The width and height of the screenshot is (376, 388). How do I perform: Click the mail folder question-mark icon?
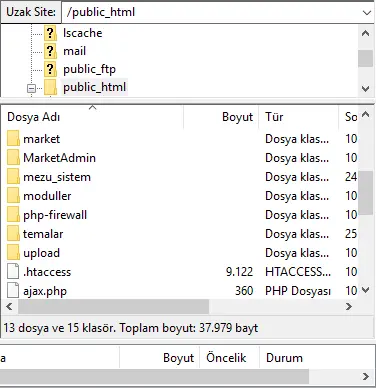tap(50, 51)
